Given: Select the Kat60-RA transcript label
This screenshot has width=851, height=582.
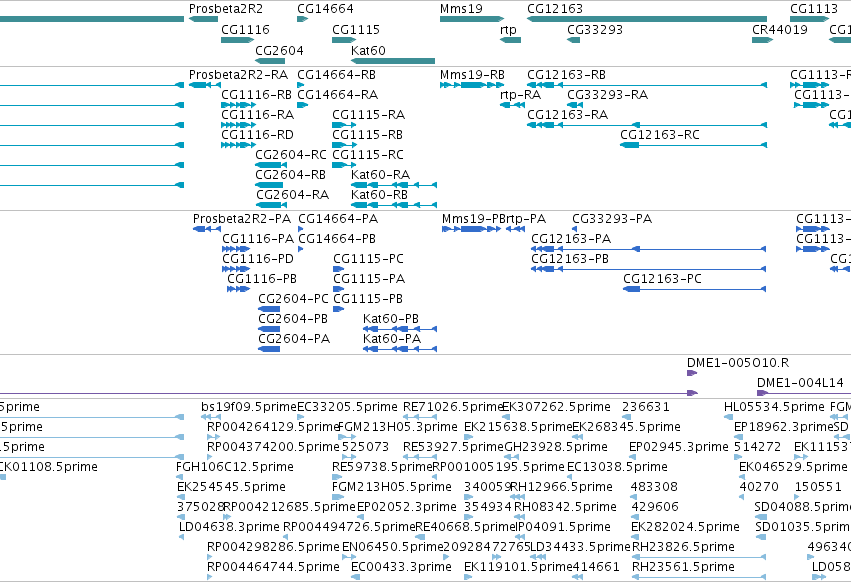Looking at the screenshot, I should coord(380,175).
